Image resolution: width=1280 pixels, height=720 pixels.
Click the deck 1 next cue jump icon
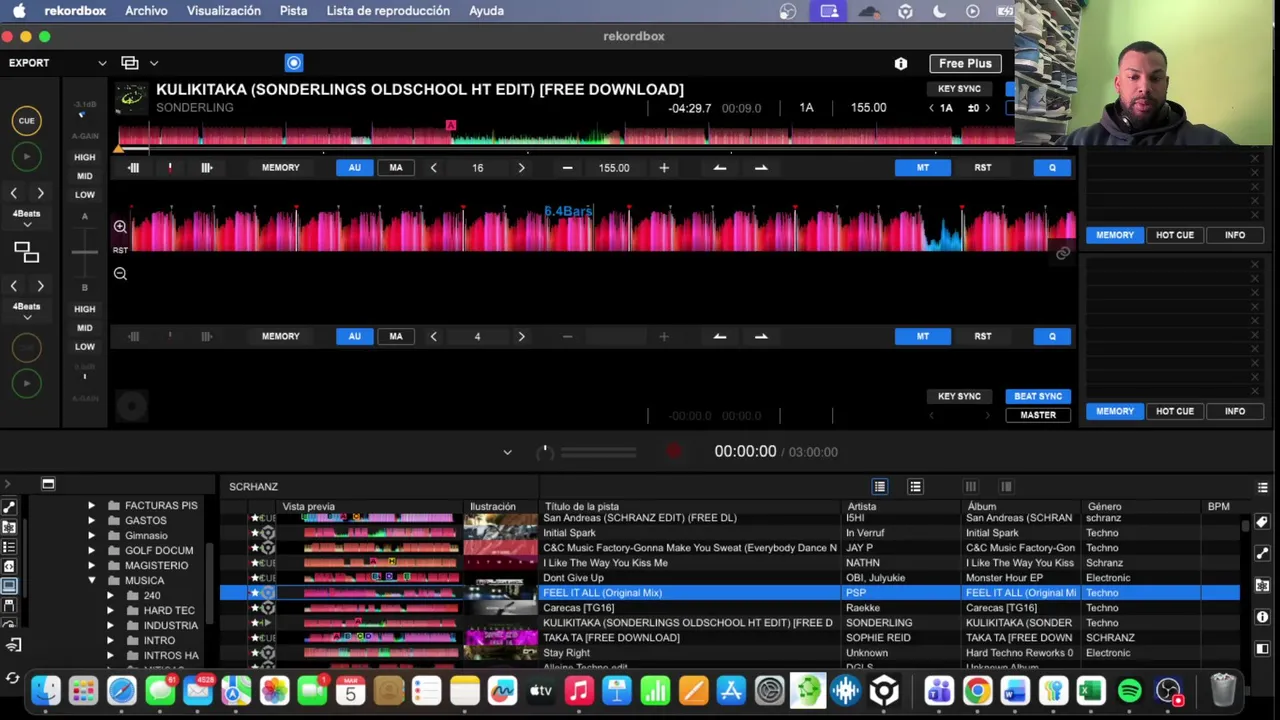pos(207,168)
